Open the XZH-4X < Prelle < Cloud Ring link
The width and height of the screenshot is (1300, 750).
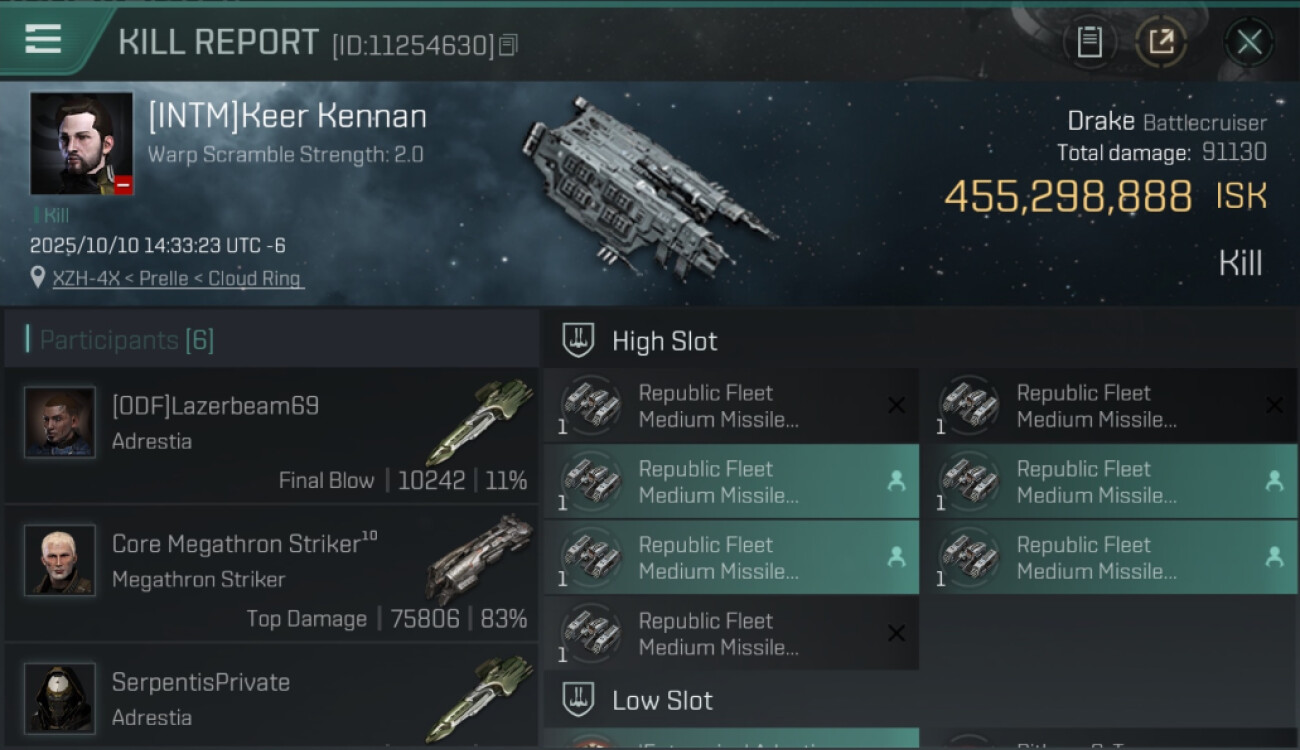click(x=177, y=279)
